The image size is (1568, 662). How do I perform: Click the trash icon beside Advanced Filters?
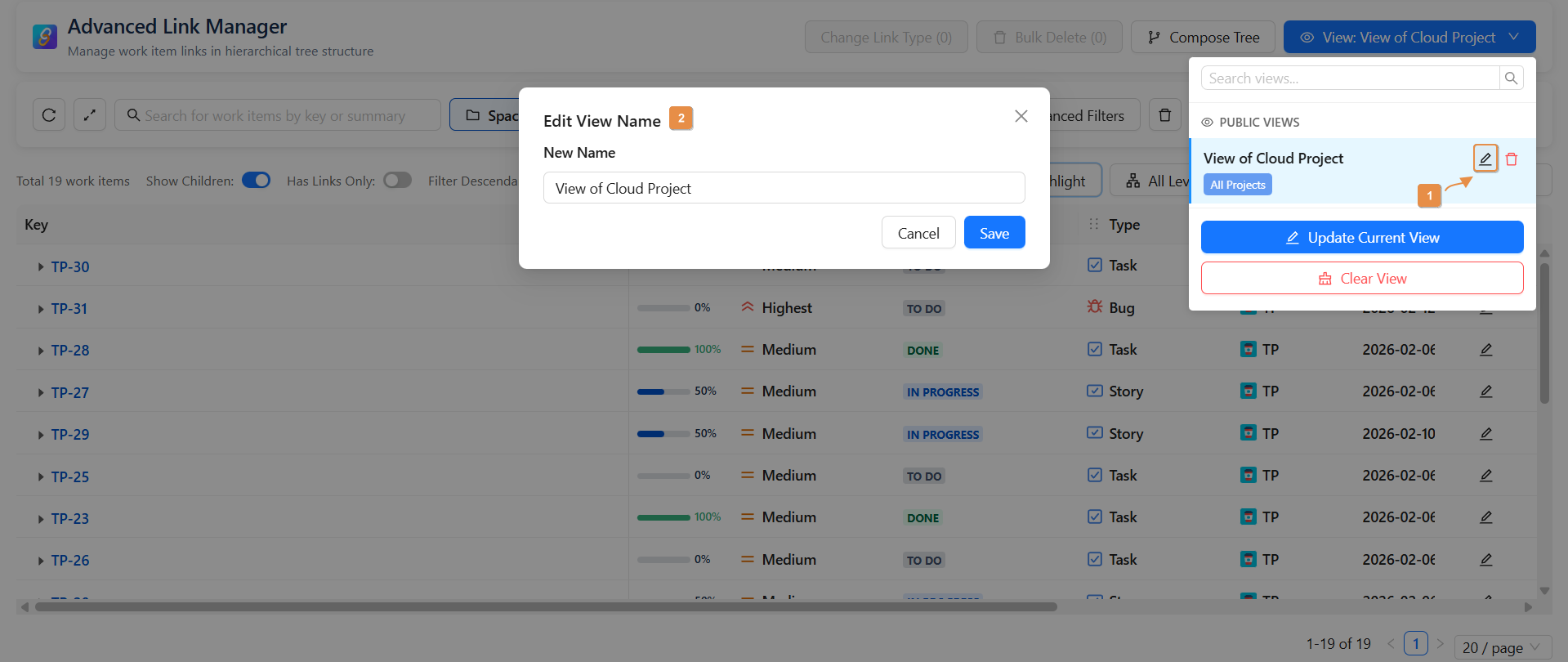pos(1165,115)
